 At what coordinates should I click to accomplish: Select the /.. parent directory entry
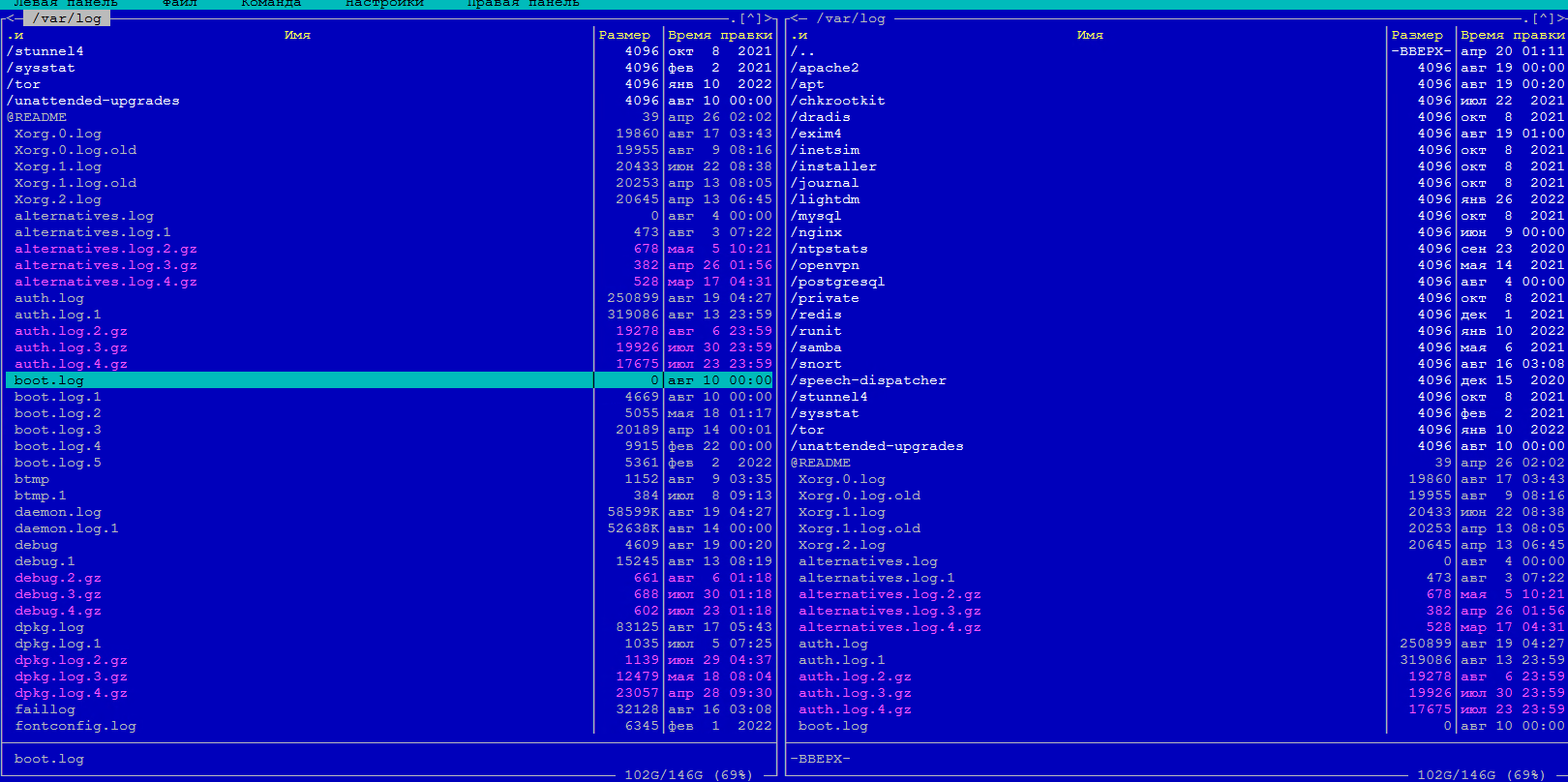point(802,51)
